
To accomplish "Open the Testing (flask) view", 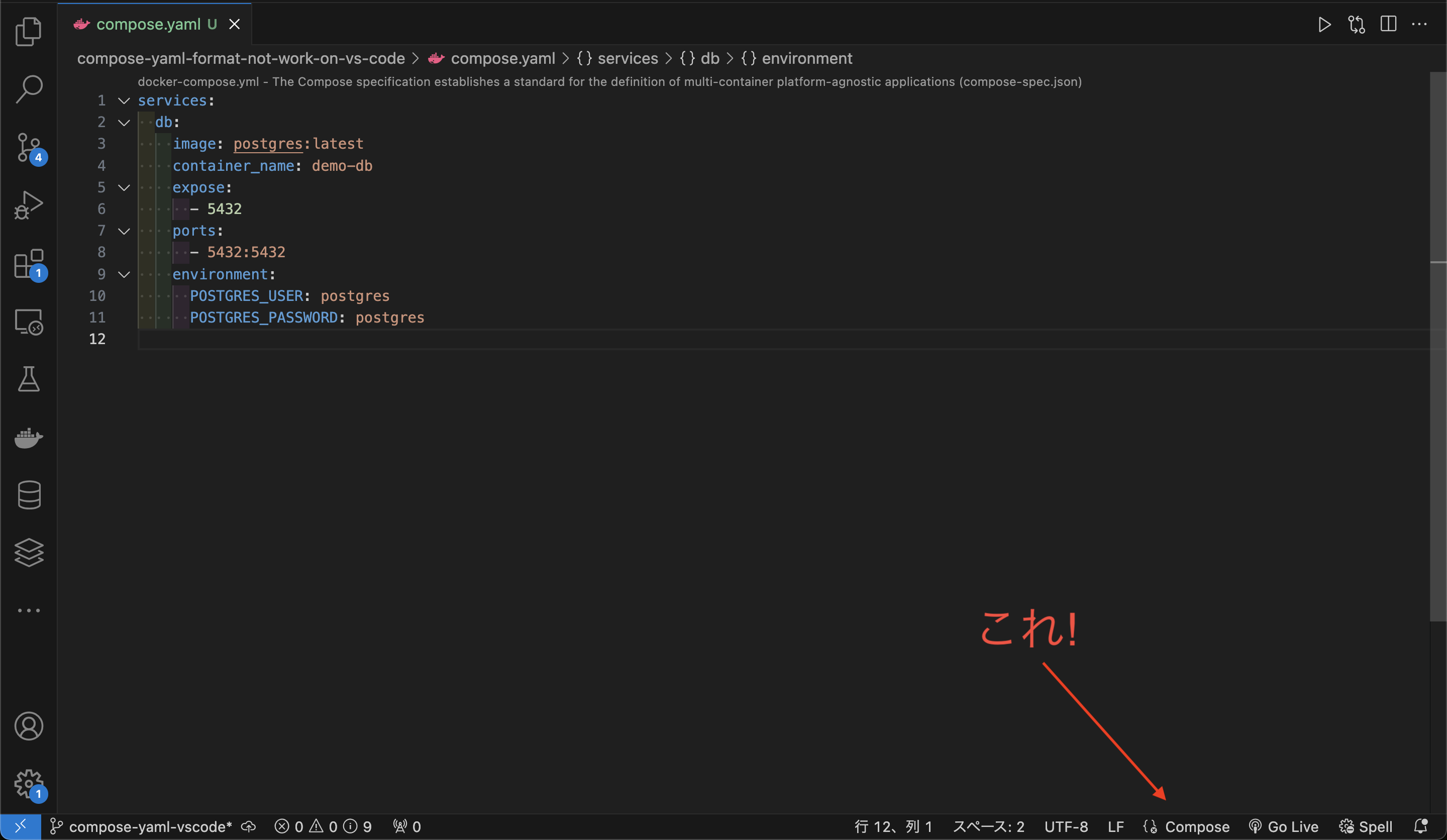I will tap(28, 379).
